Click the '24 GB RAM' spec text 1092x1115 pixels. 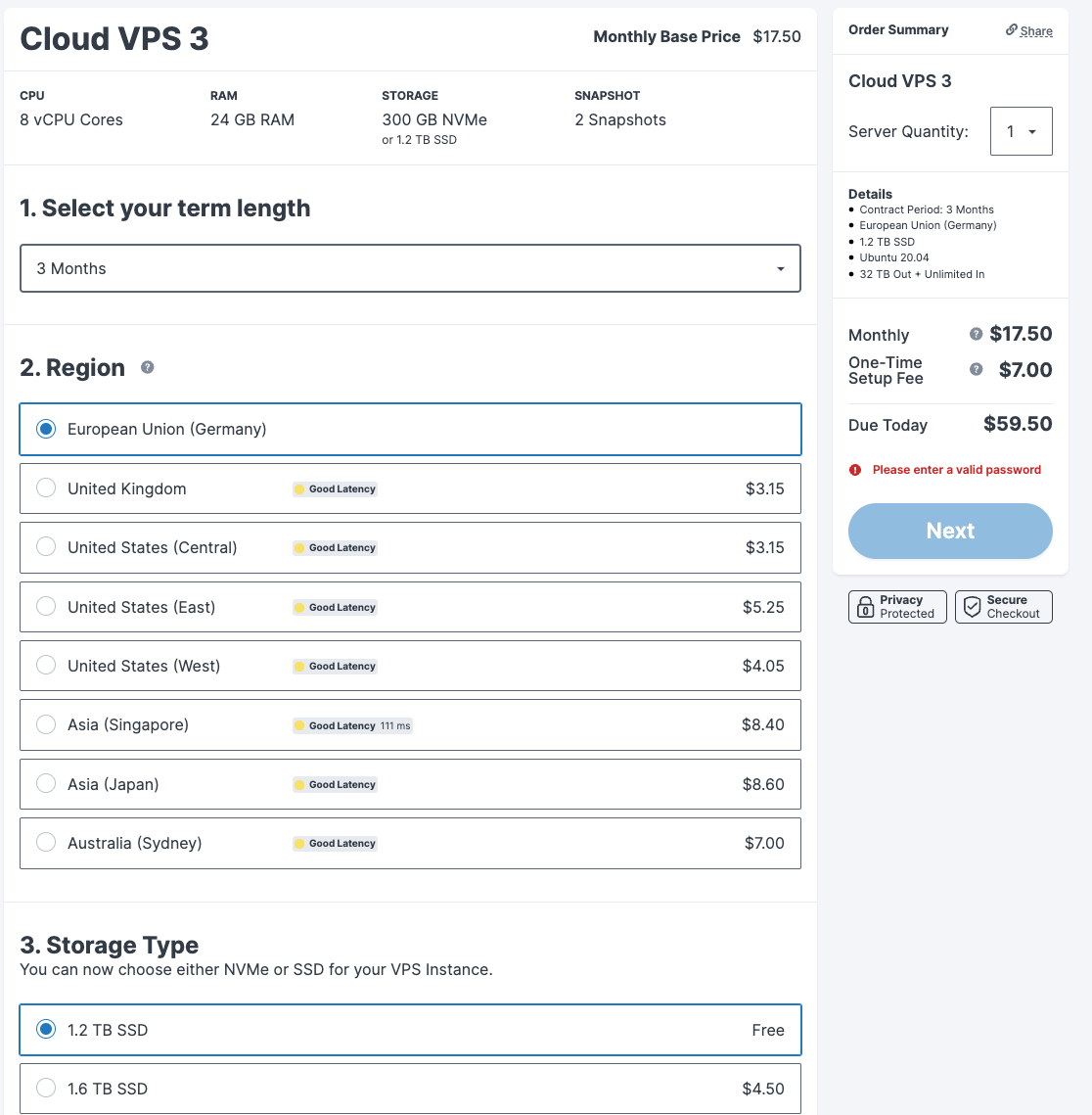coord(252,120)
